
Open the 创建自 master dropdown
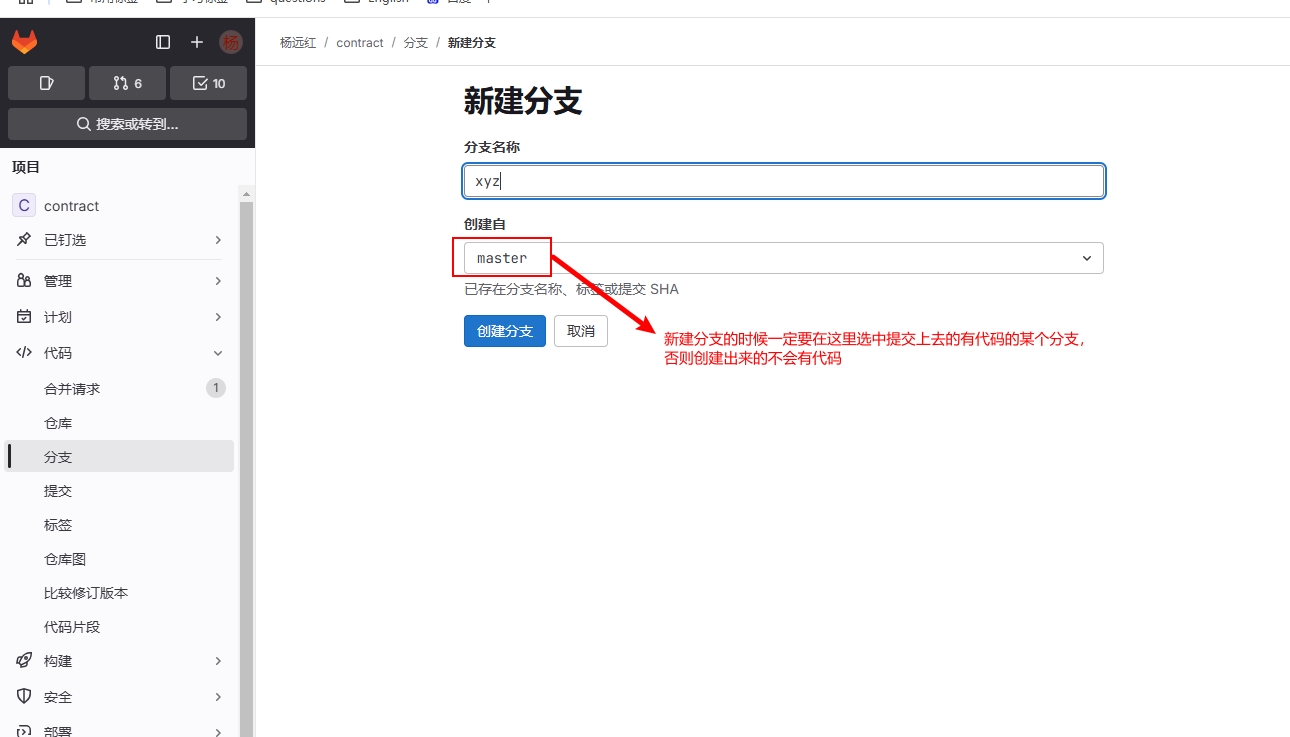[x=784, y=258]
